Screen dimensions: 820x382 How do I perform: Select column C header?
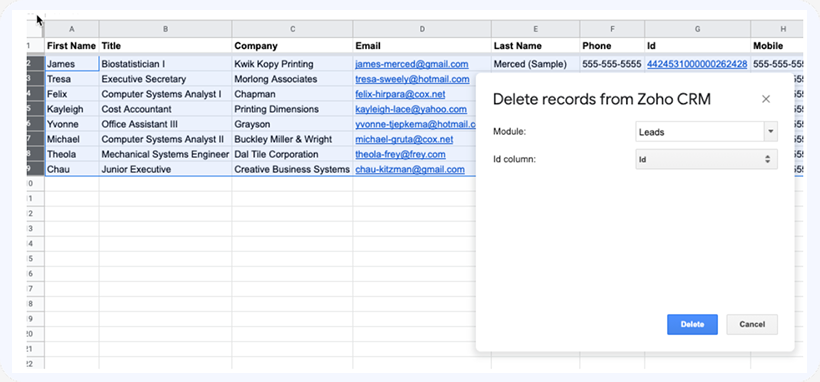[292, 29]
